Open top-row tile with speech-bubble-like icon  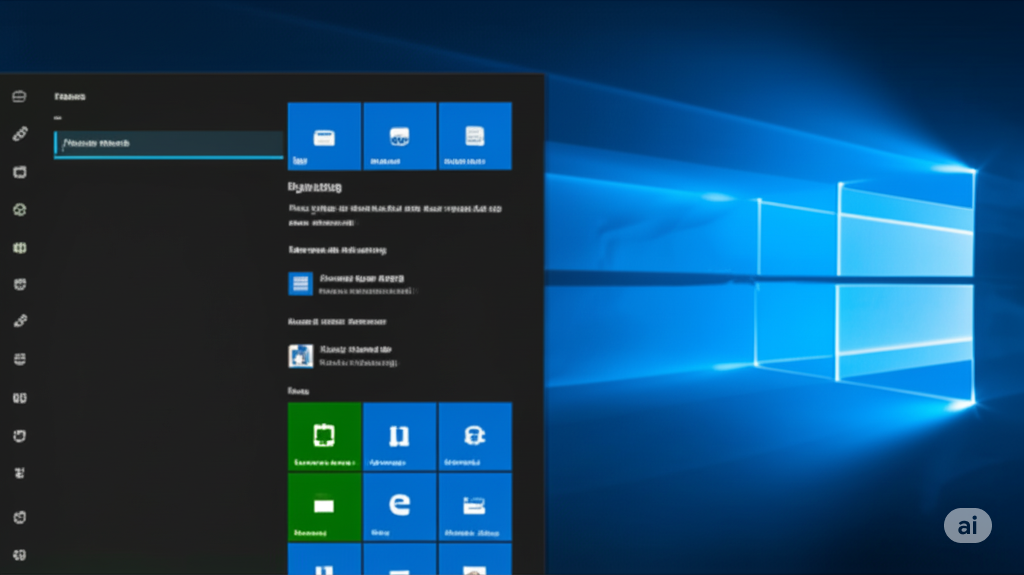(x=399, y=136)
